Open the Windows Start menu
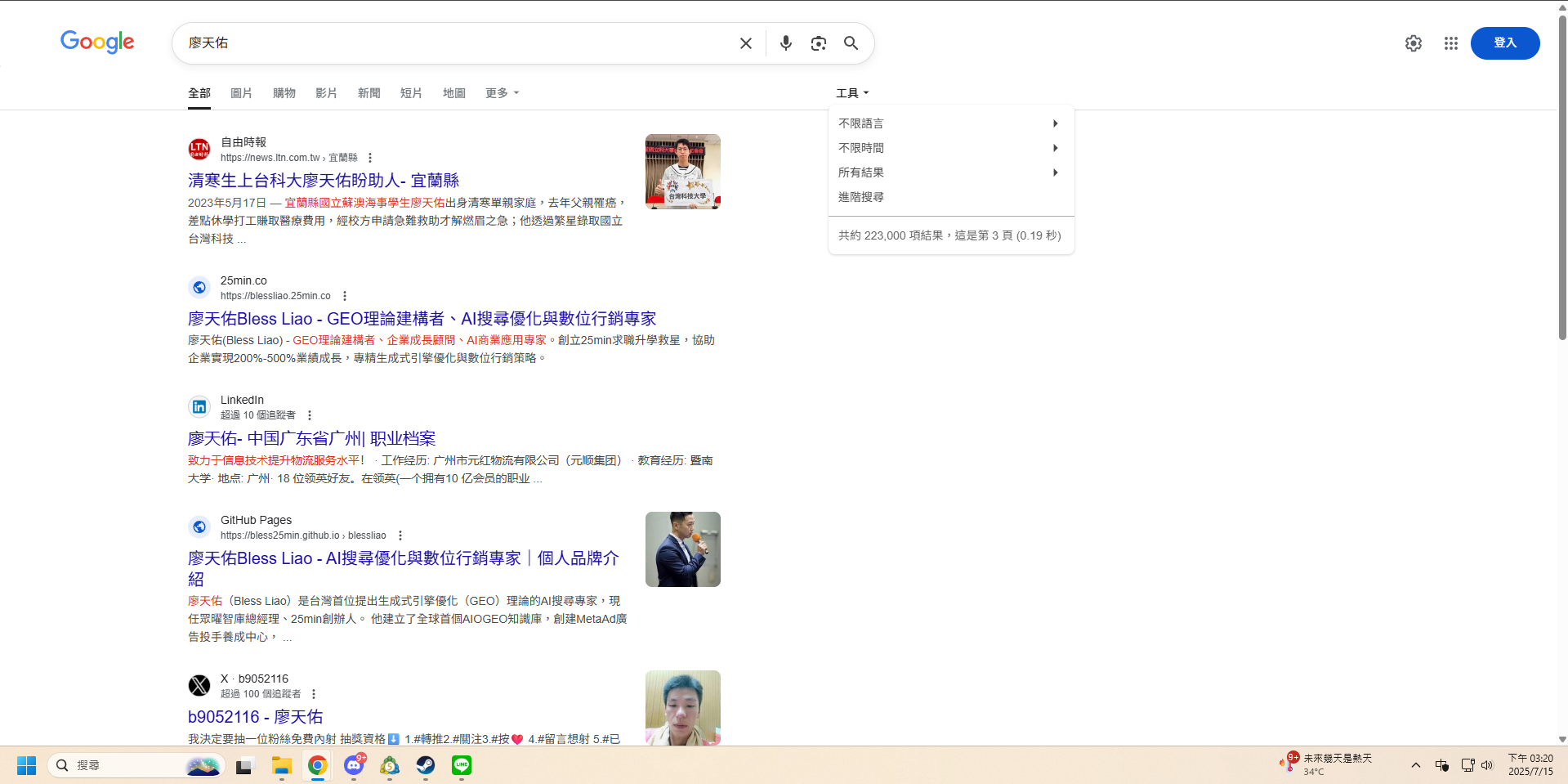Image resolution: width=1568 pixels, height=784 pixels. 26,765
